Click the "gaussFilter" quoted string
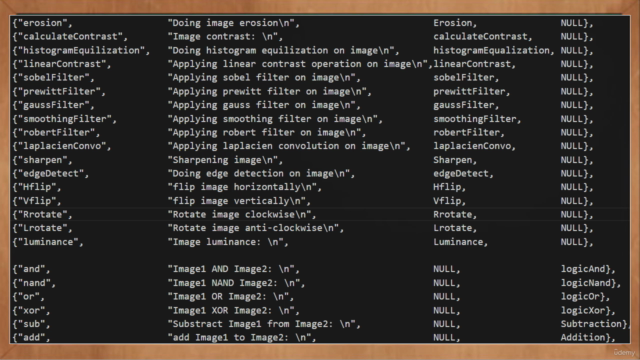 click(53, 105)
